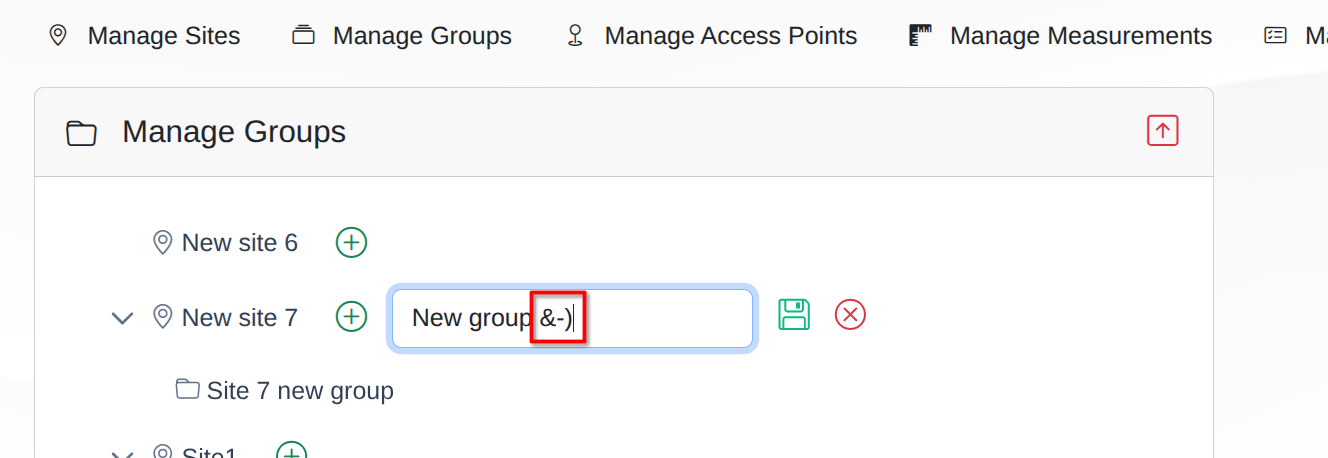Click the pin icon before New site 7
This screenshot has height=458, width=1328.
[x=163, y=317]
